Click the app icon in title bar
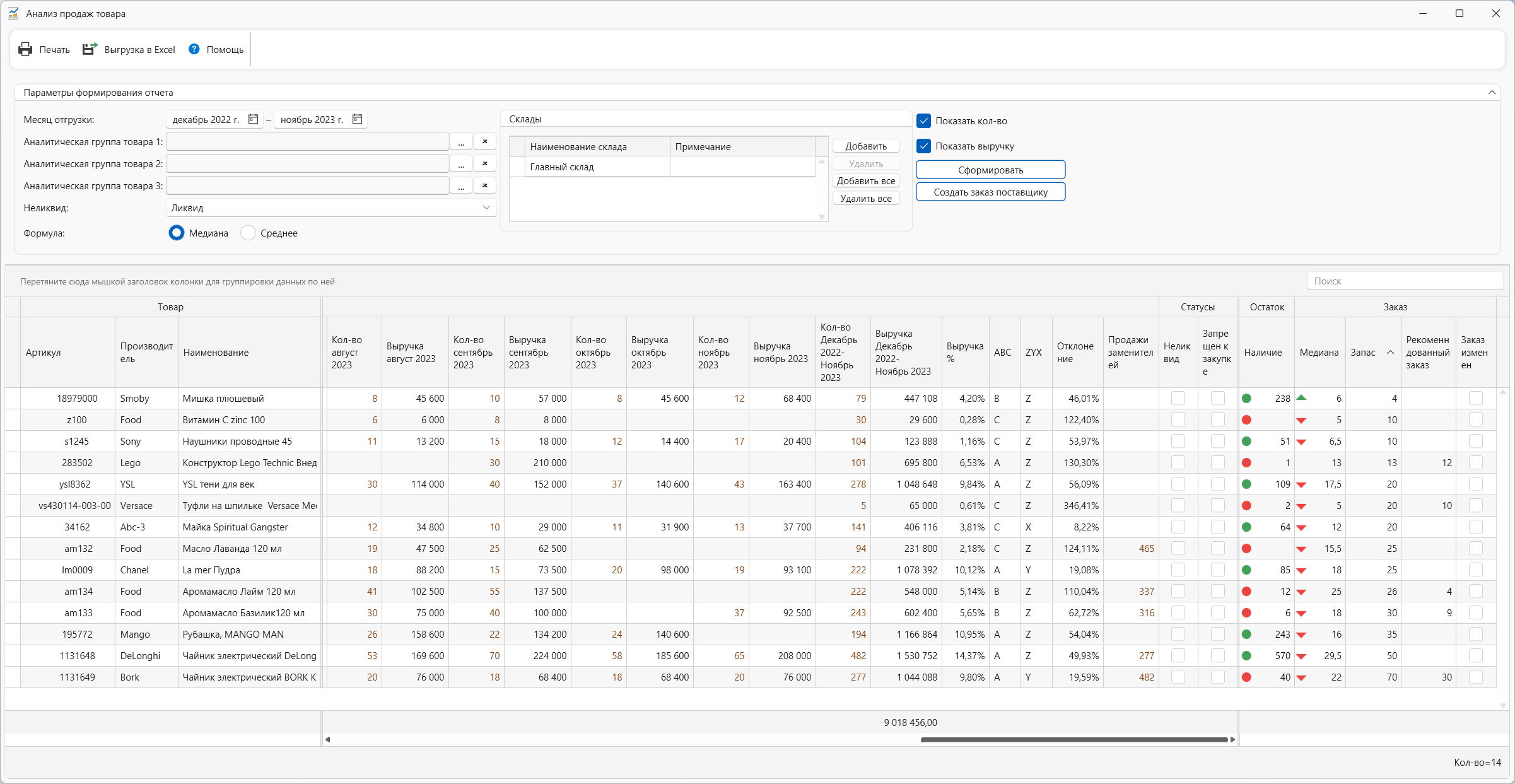This screenshot has width=1515, height=784. 13,13
